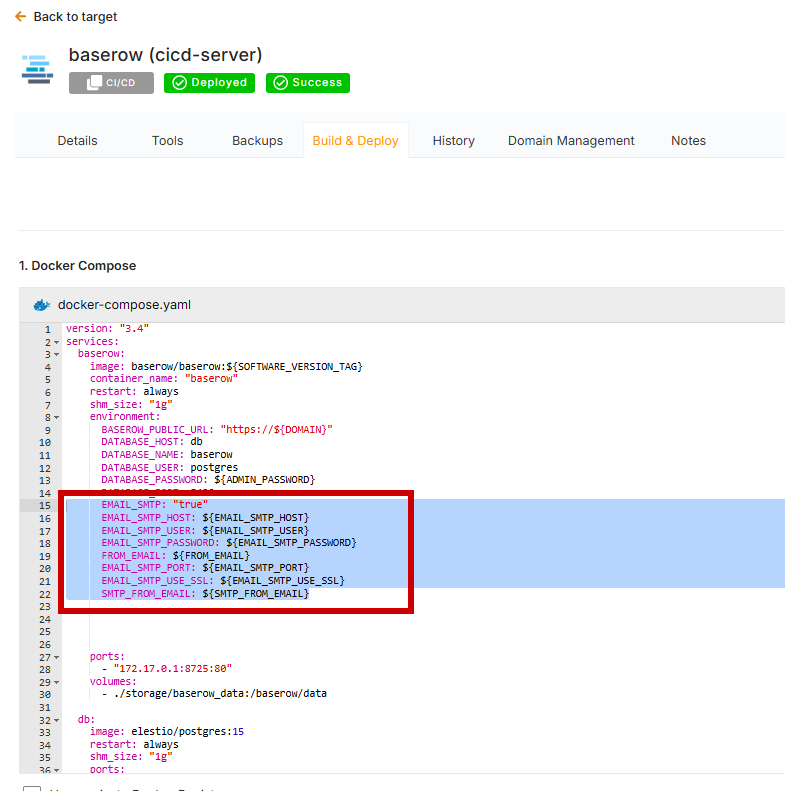Click the baserow service logo icon

click(x=37, y=70)
